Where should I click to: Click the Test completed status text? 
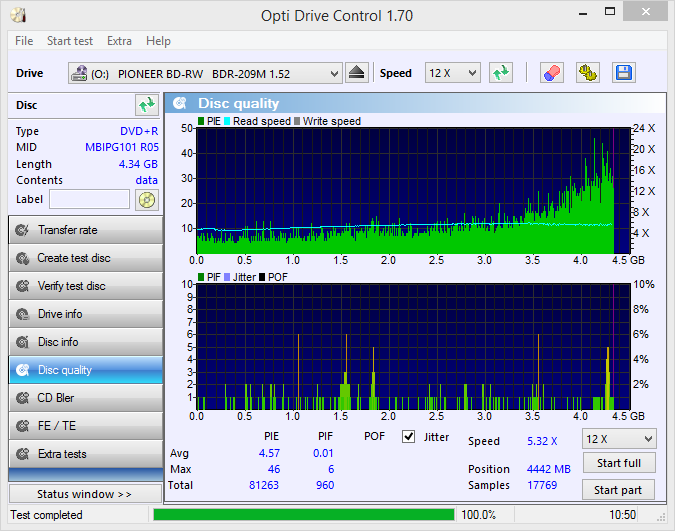(46, 515)
